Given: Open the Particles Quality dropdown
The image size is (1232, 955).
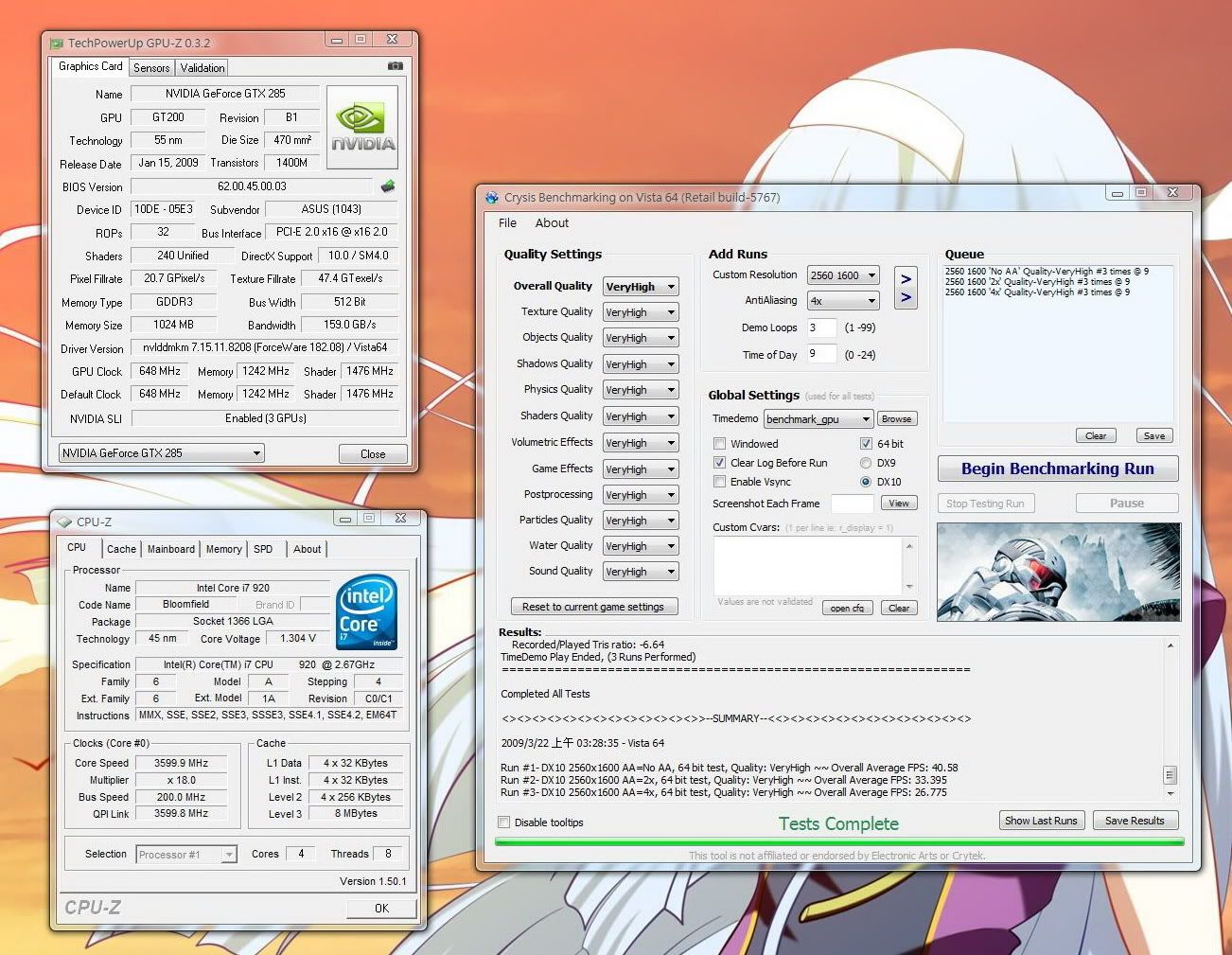Looking at the screenshot, I should (x=641, y=521).
